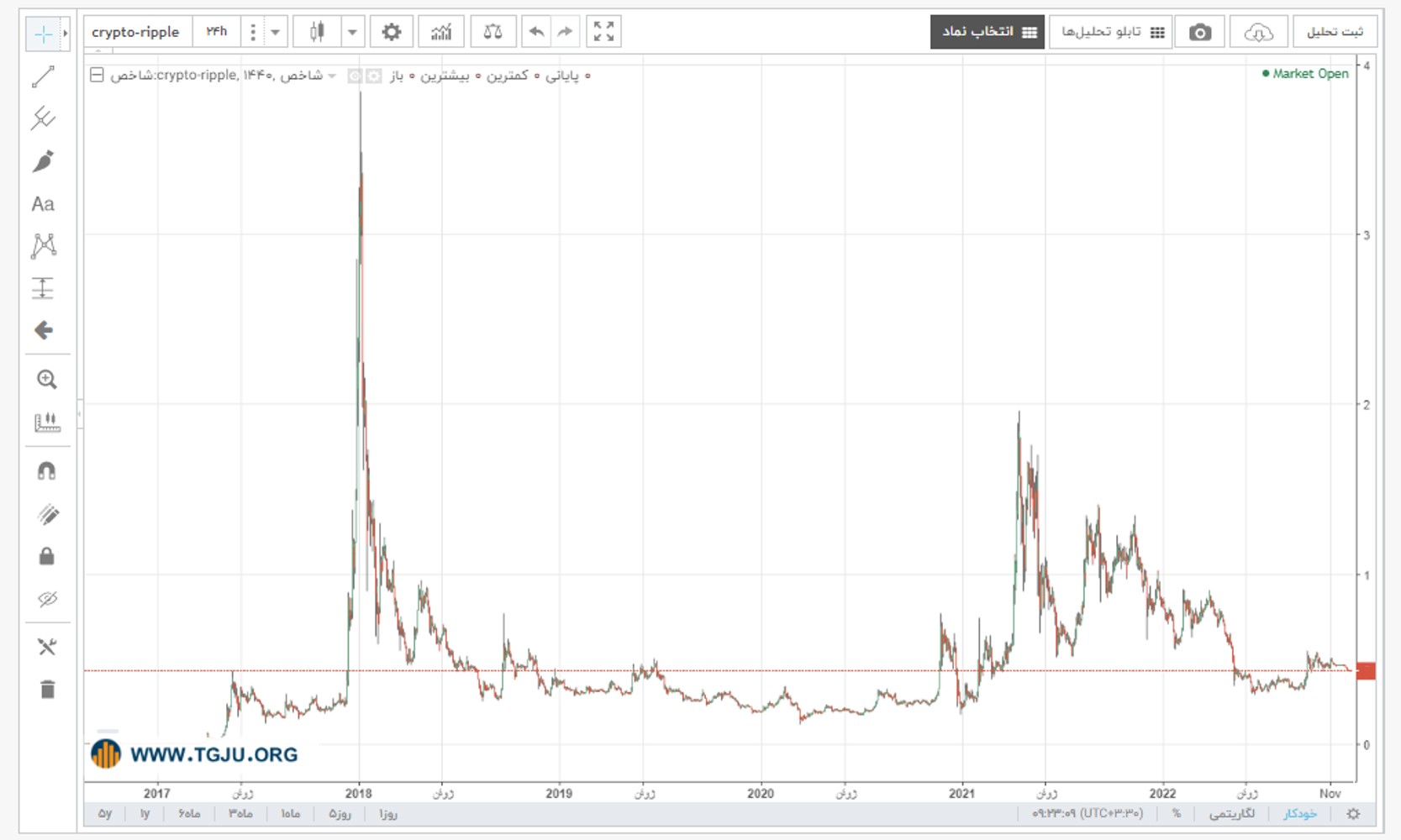Click the انتخاب نماد symbol selection button
Viewport: 1401px width, 840px height.
click(x=988, y=32)
